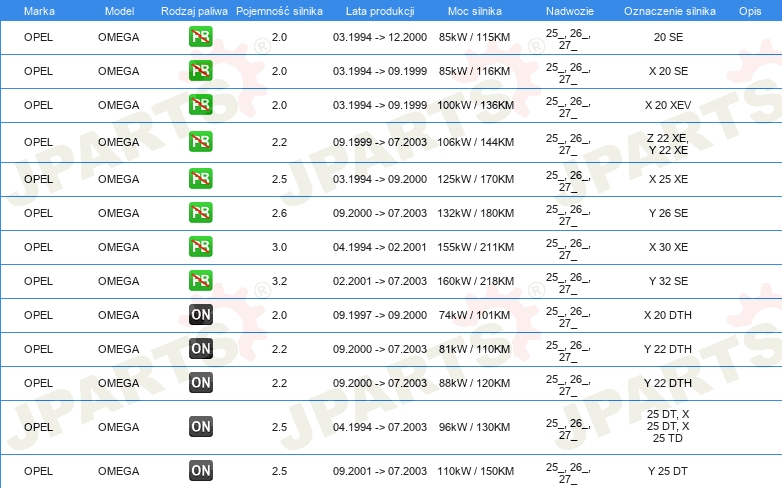Click the power value 74kW / 101KM
Image resolution: width=782 pixels, height=488 pixels.
pyautogui.click(x=474, y=315)
